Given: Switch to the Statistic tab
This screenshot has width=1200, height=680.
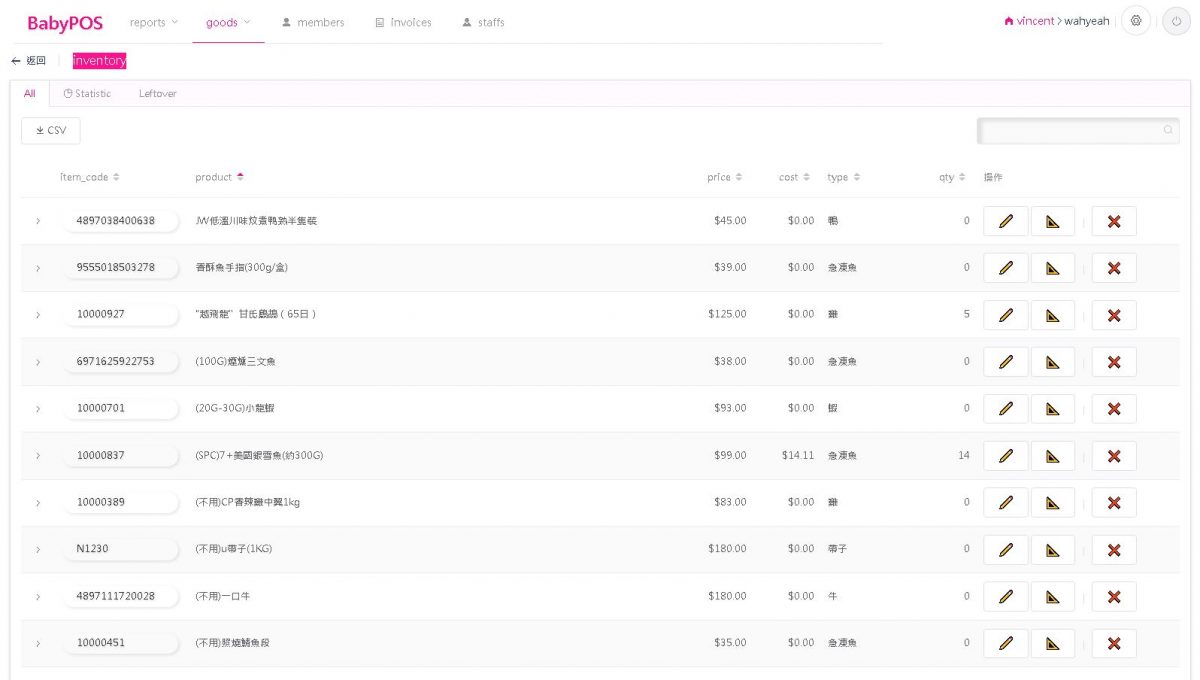Looking at the screenshot, I should click(x=87, y=94).
